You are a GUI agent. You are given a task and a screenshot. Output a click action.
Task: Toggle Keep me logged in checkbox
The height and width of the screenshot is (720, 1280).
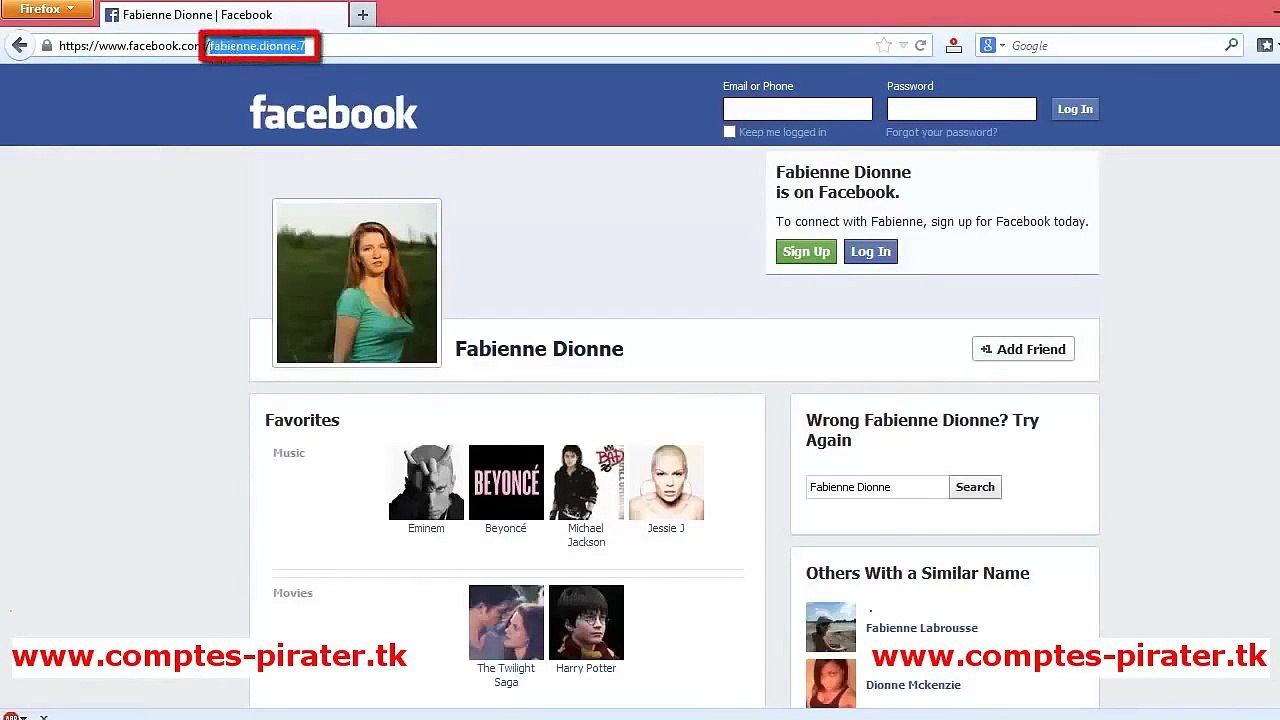tap(729, 132)
